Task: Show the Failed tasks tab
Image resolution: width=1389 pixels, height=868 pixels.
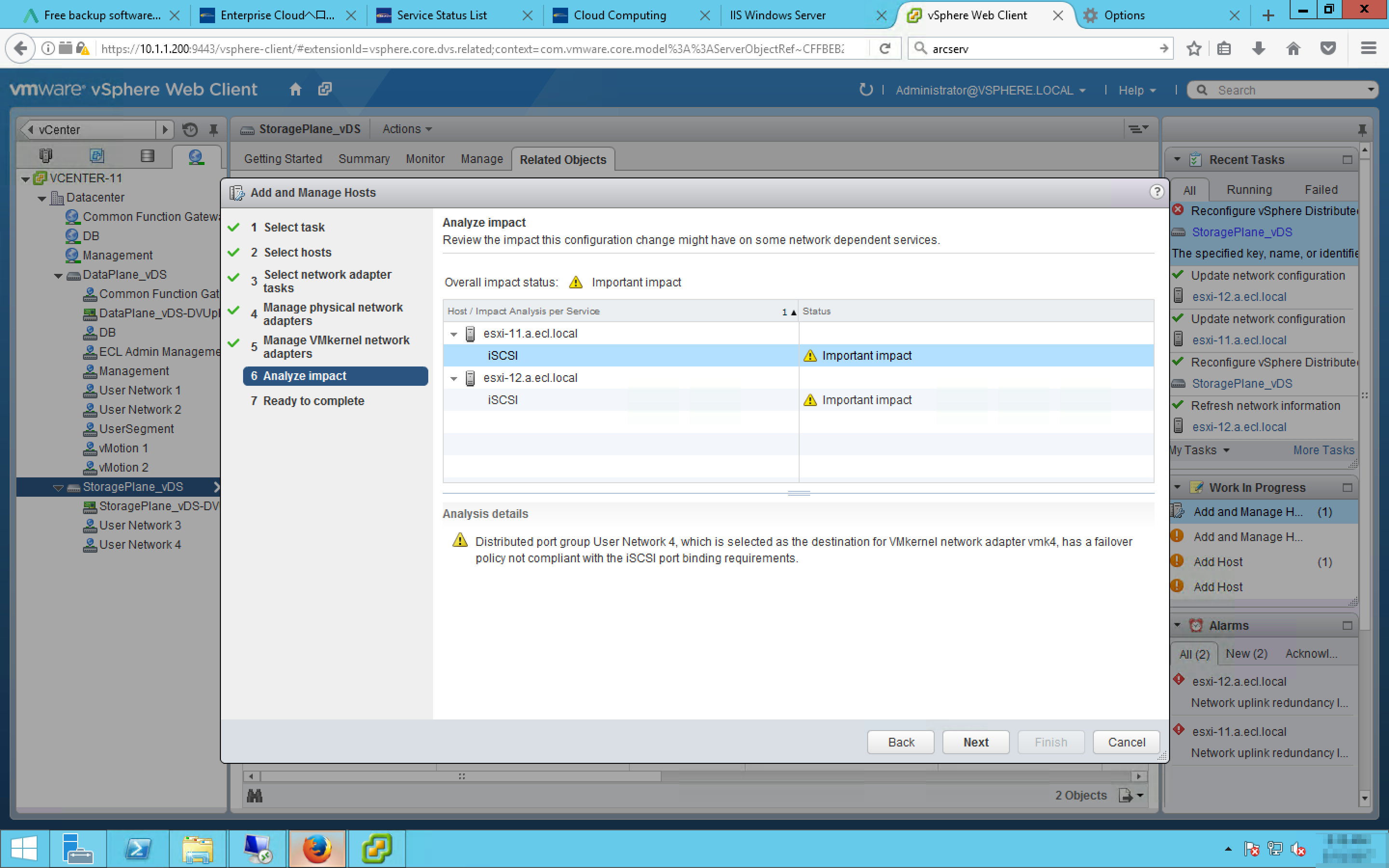Action: pos(1321,190)
